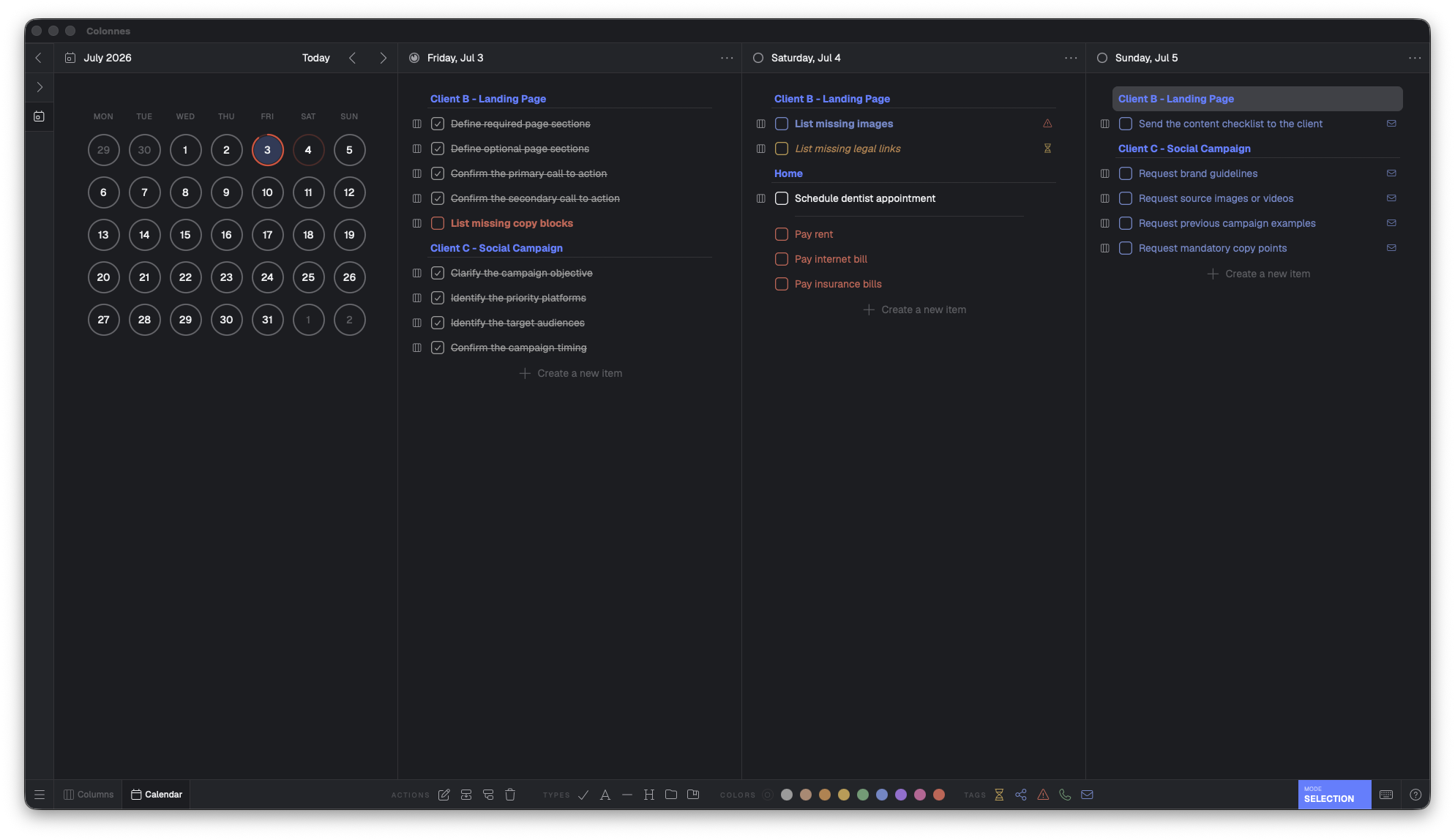Screen dimensions: 1455x840
Task: Click hourglass icon on List missing legal links
Action: [1047, 149]
